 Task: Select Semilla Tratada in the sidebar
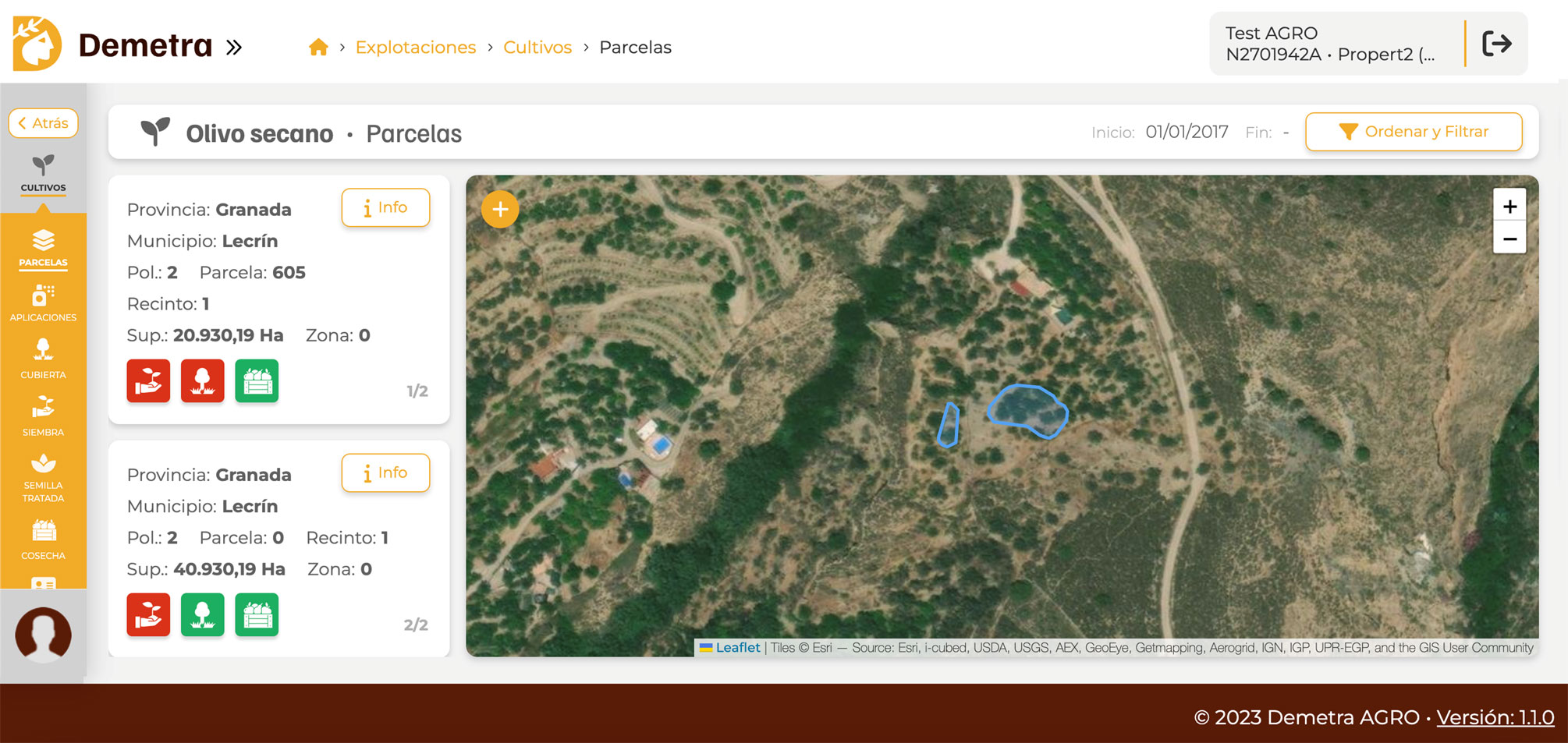coord(44,477)
